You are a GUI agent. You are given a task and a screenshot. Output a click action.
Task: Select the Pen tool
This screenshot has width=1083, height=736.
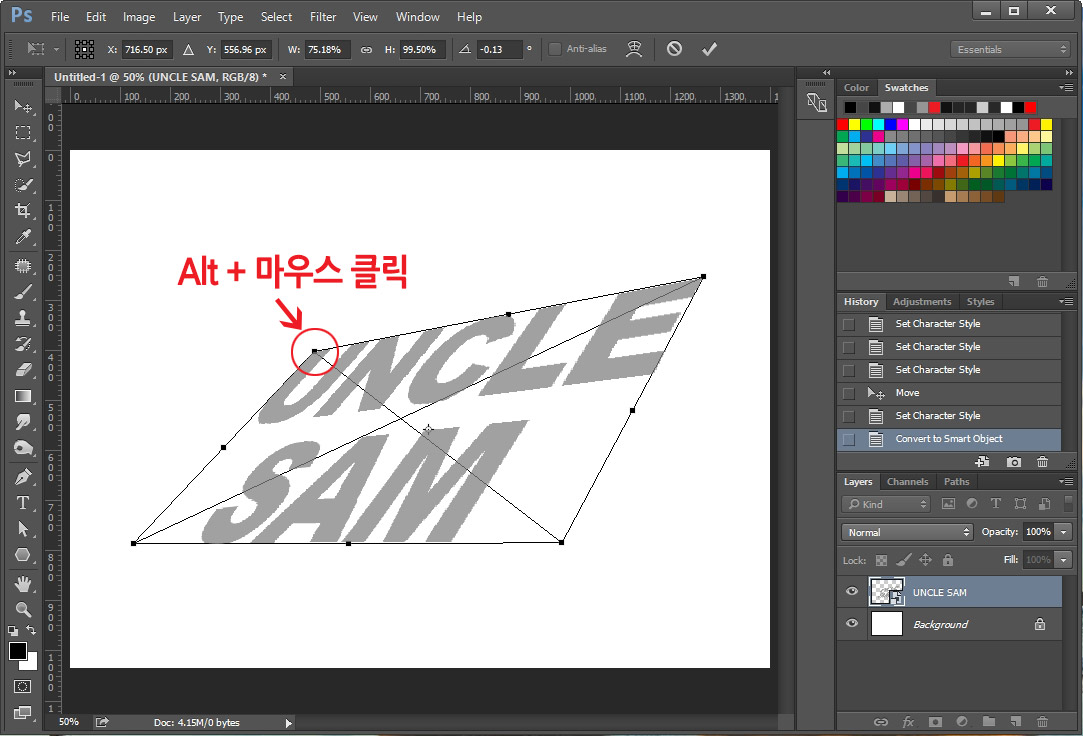click(23, 476)
